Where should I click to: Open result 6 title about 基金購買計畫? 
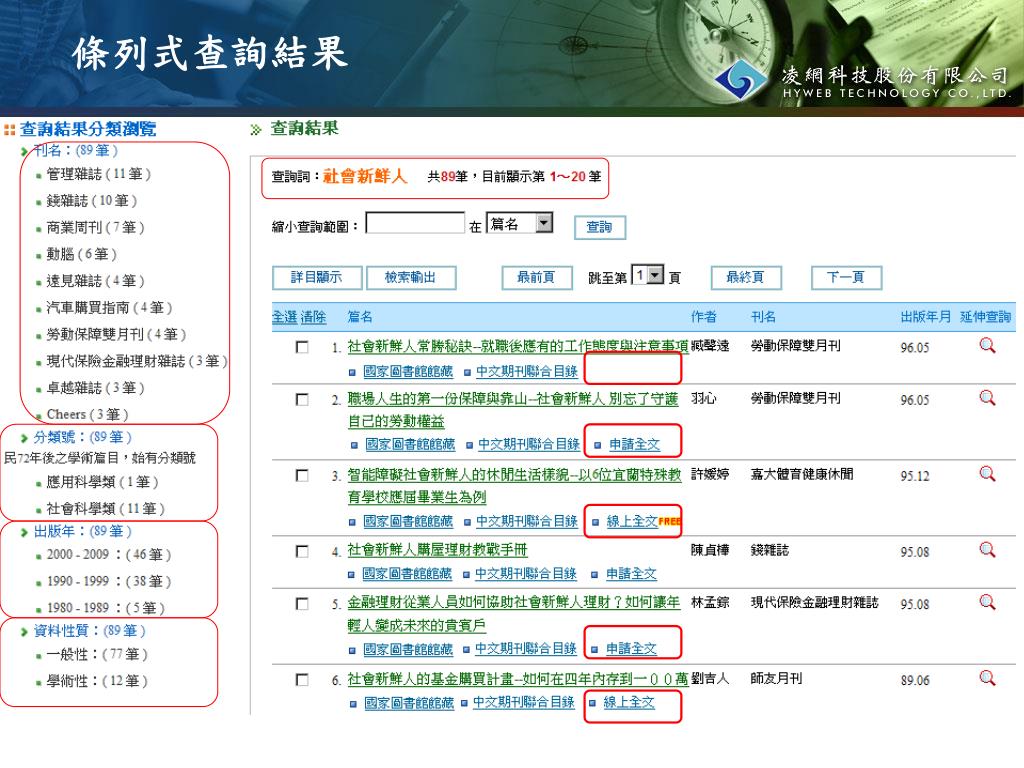(x=518, y=679)
